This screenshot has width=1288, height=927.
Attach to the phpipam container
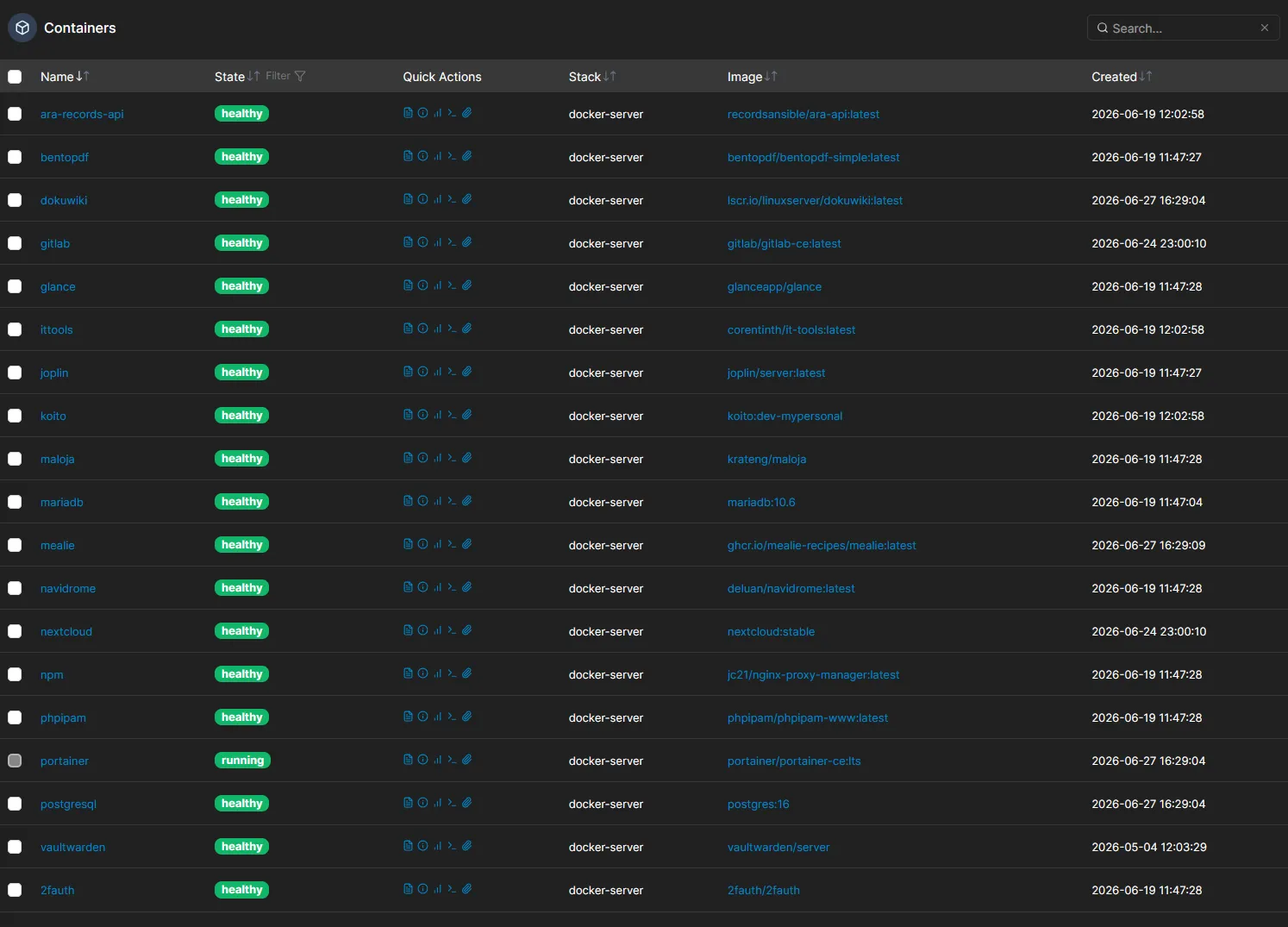466,717
